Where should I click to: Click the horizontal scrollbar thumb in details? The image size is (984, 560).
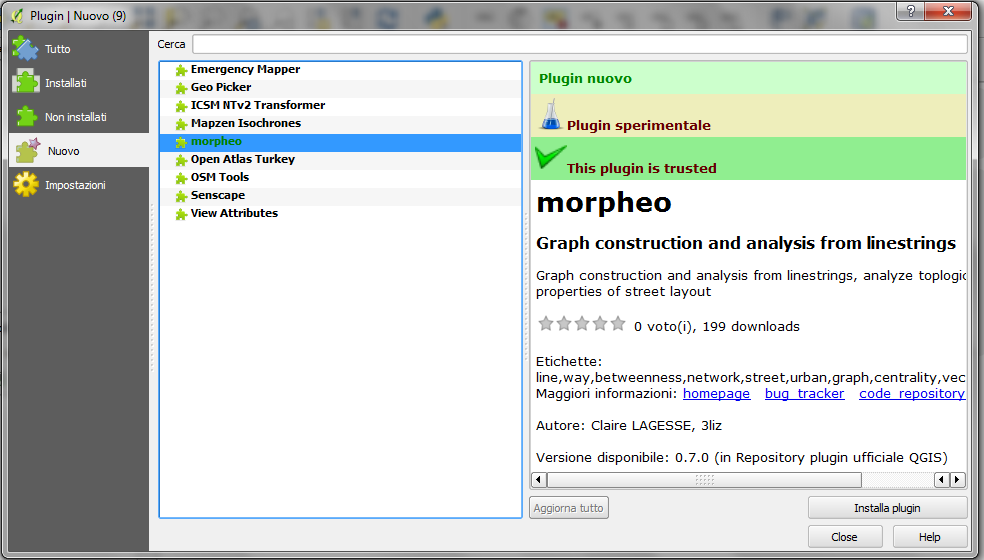tap(704, 480)
